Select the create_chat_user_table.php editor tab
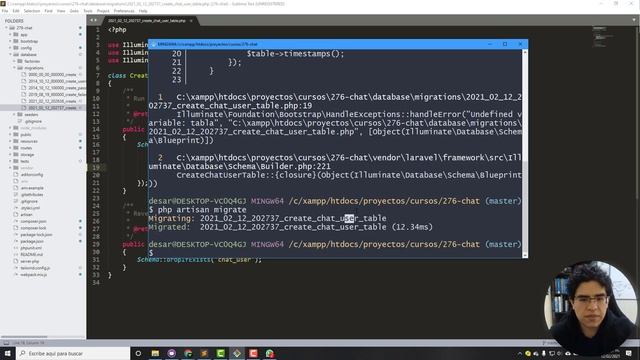The image size is (640, 360). click(x=147, y=20)
